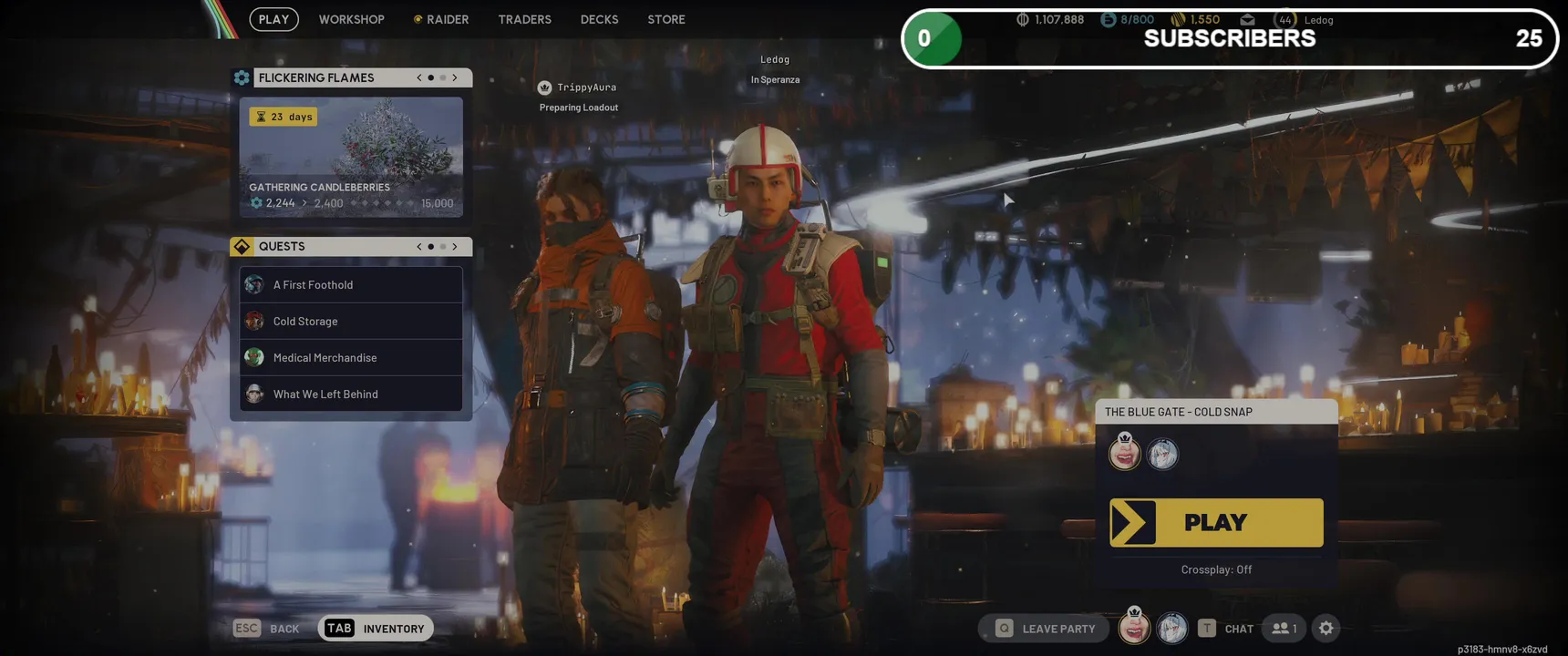Click the 1,107,888 coin balance
This screenshot has height=656, width=1568.
point(1059,19)
